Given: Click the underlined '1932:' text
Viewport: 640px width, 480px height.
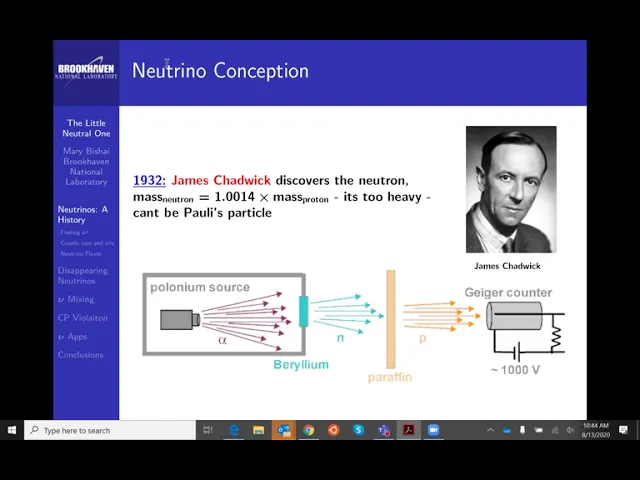Looking at the screenshot, I should coord(149,180).
